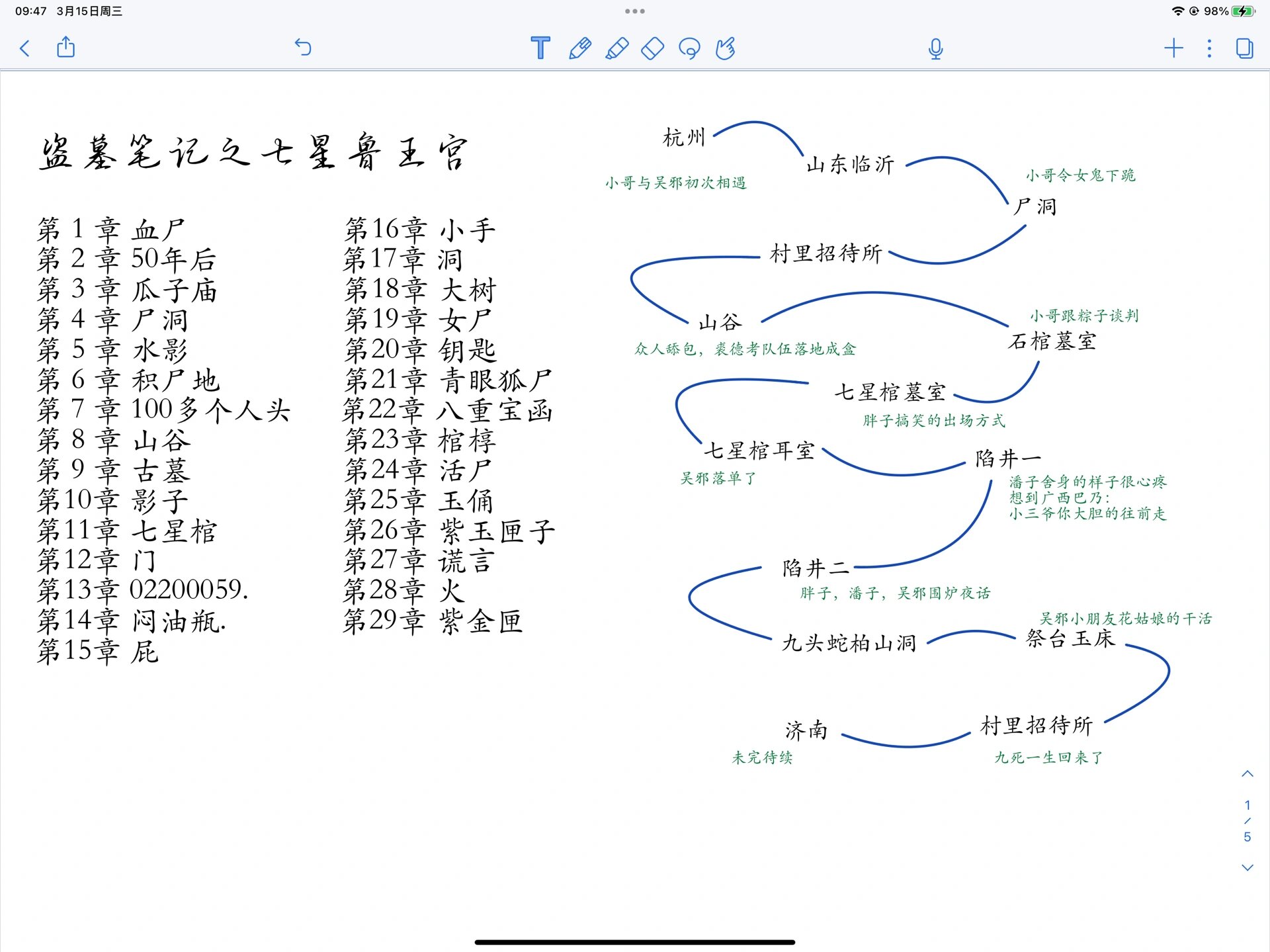
Task: Tap the green note 九死一生回来了
Action: click(x=1049, y=757)
